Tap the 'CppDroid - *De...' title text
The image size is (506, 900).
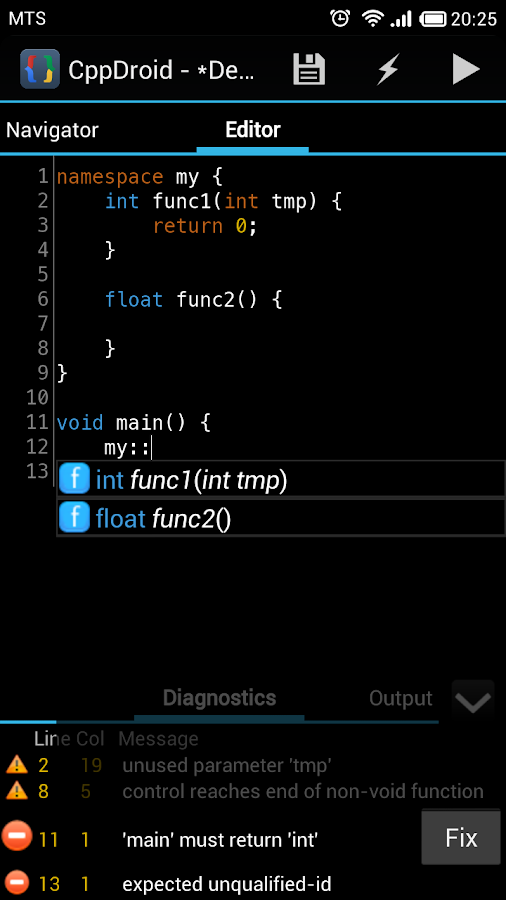click(x=162, y=70)
